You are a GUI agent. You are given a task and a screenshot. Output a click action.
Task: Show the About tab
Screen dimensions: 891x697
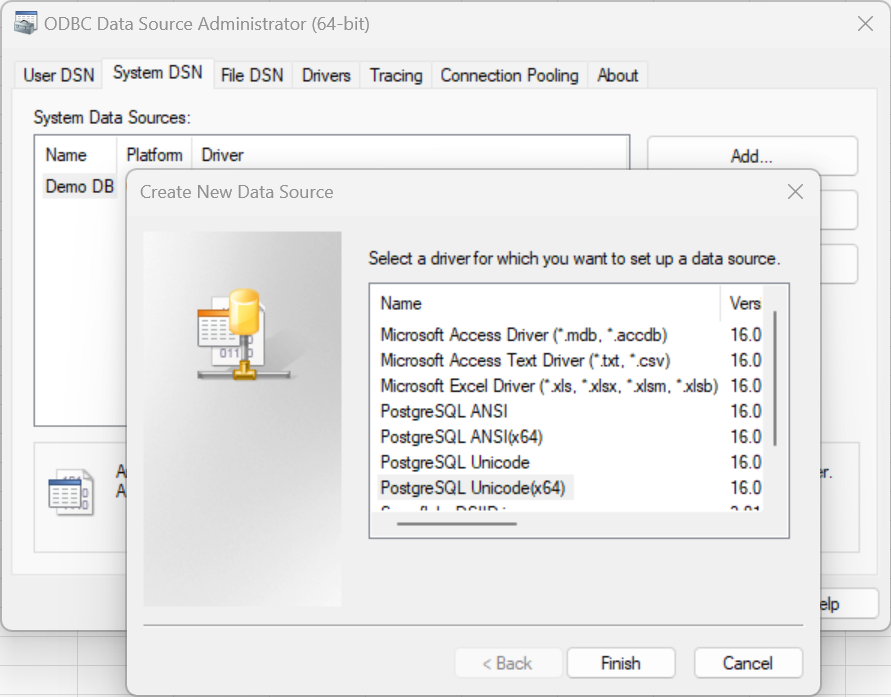point(617,75)
